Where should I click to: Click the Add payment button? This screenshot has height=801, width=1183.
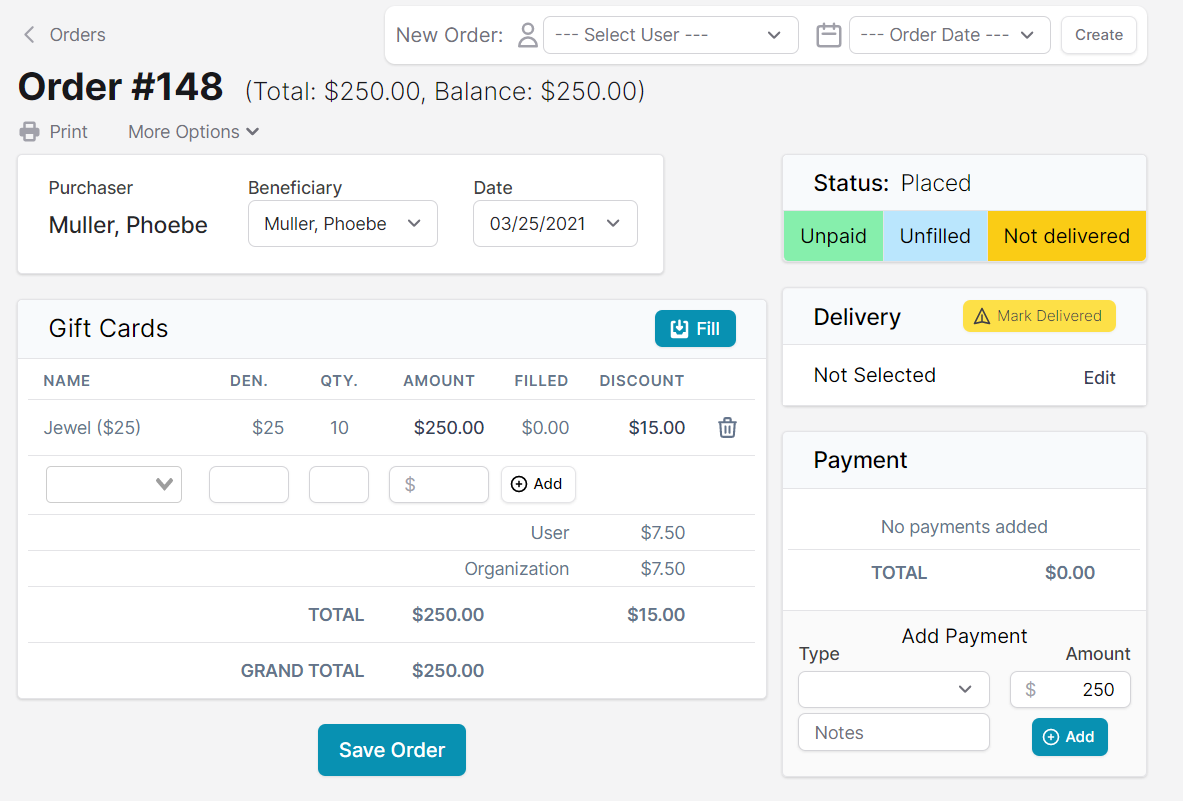pos(1069,737)
